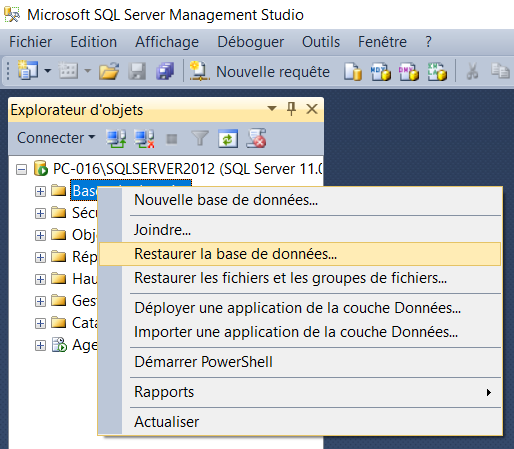The image size is (514, 449).
Task: Choose Nouvelle base de données… in context menu
Action: [300, 200]
